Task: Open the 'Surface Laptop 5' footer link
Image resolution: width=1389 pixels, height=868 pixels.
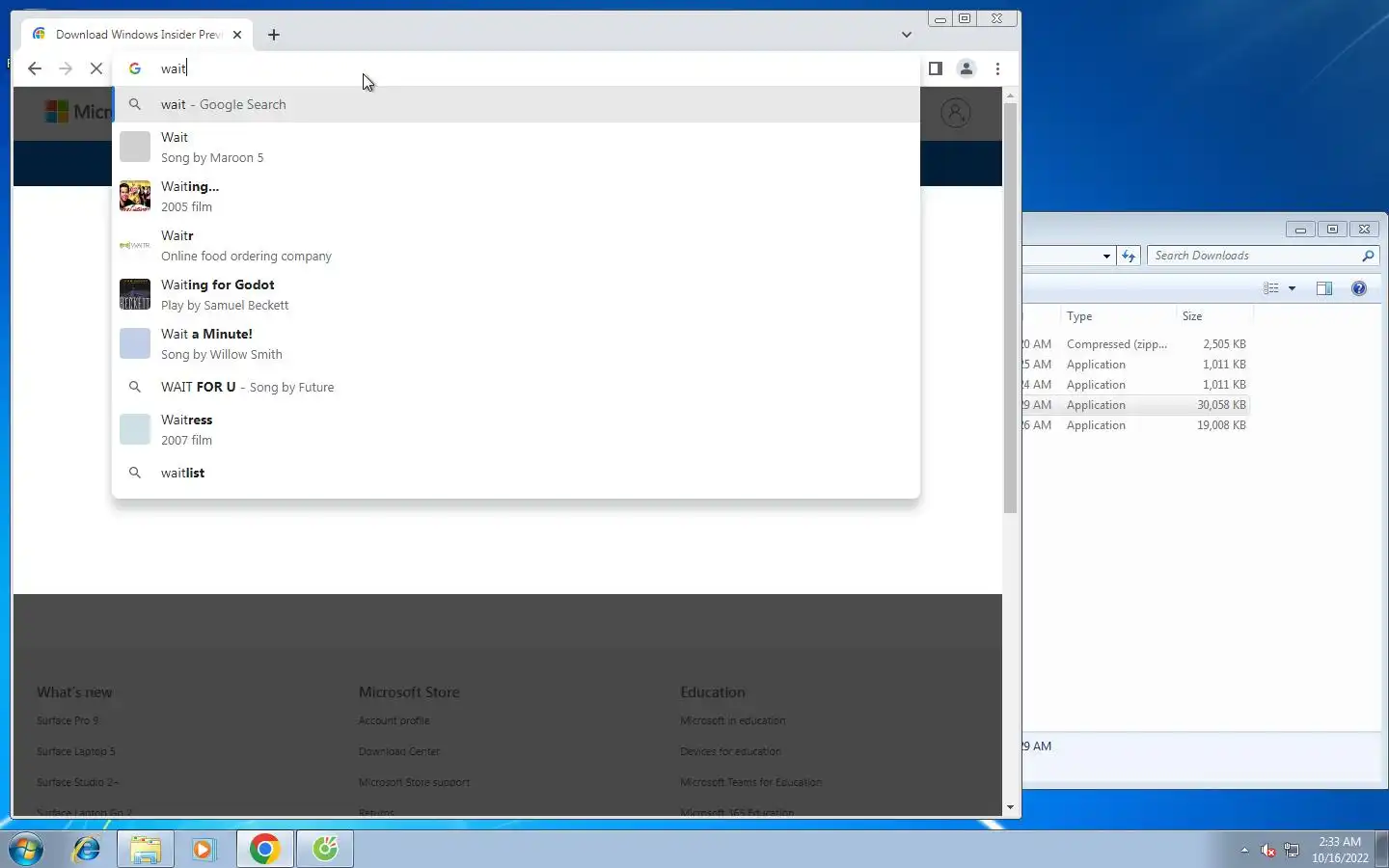Action: click(x=75, y=751)
